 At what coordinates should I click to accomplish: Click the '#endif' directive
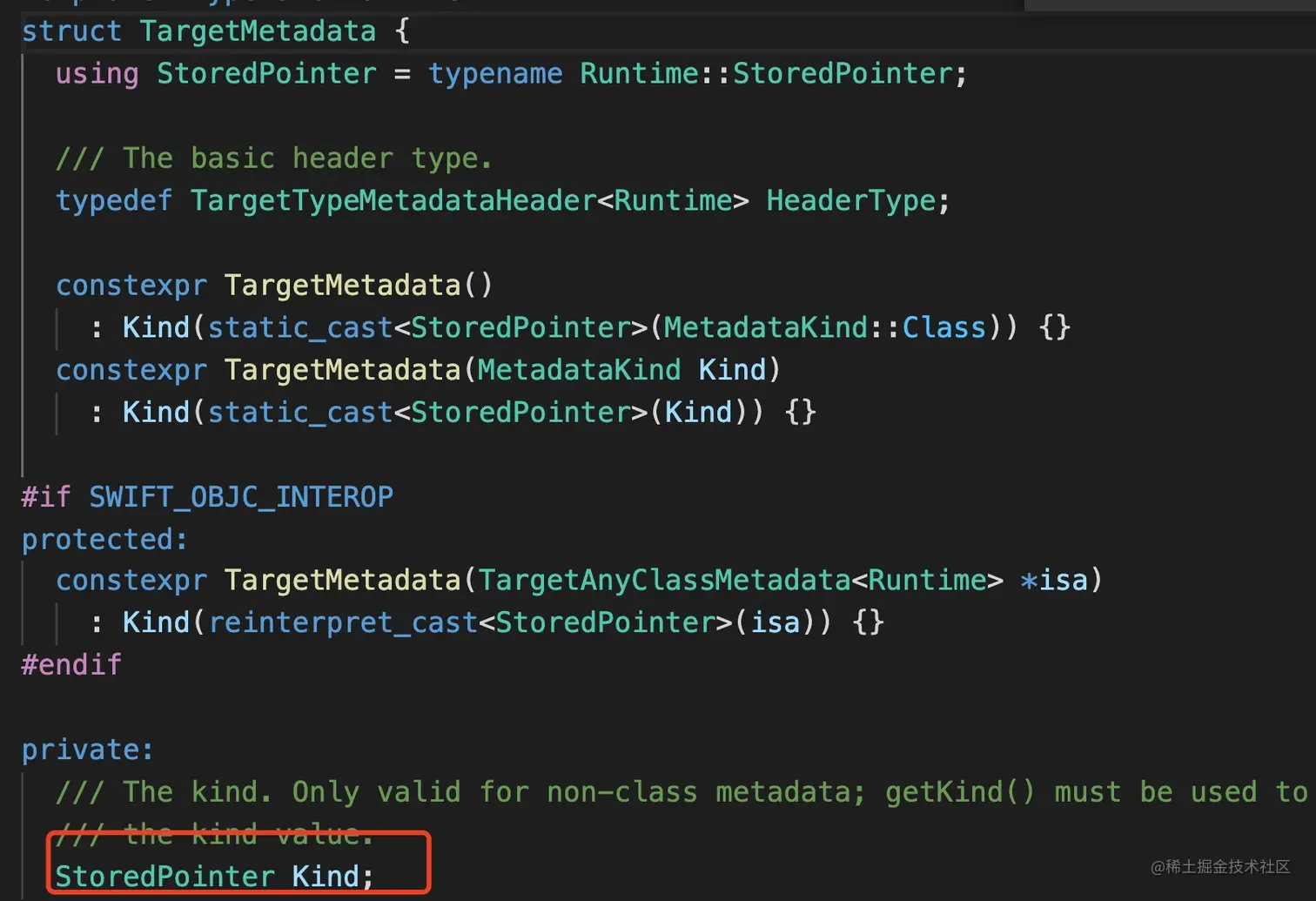pyautogui.click(x=71, y=665)
